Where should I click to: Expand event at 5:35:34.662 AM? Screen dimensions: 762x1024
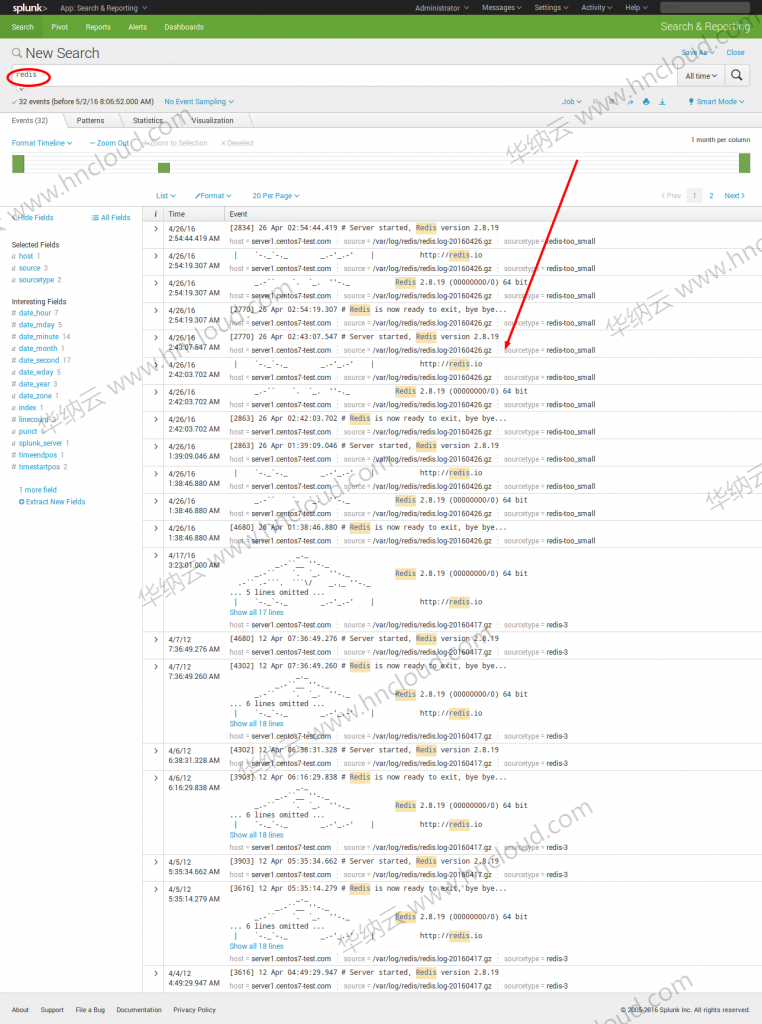[155, 862]
